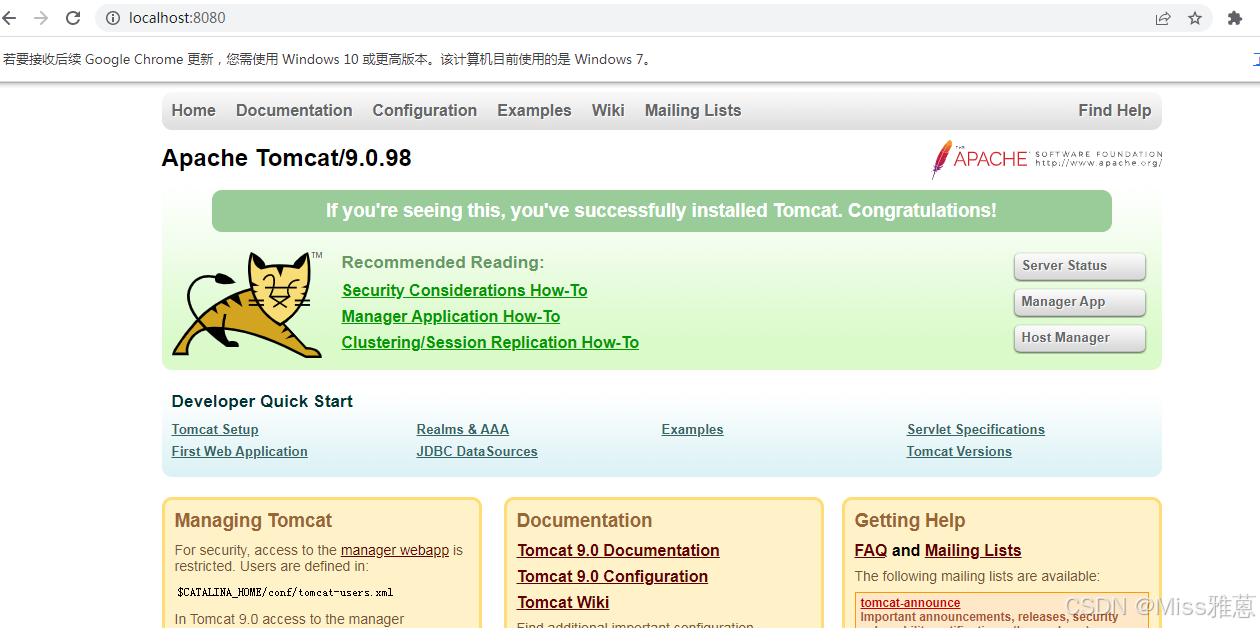1260x628 pixels.
Task: Open the Home tab of Tomcat site
Action: coord(193,110)
